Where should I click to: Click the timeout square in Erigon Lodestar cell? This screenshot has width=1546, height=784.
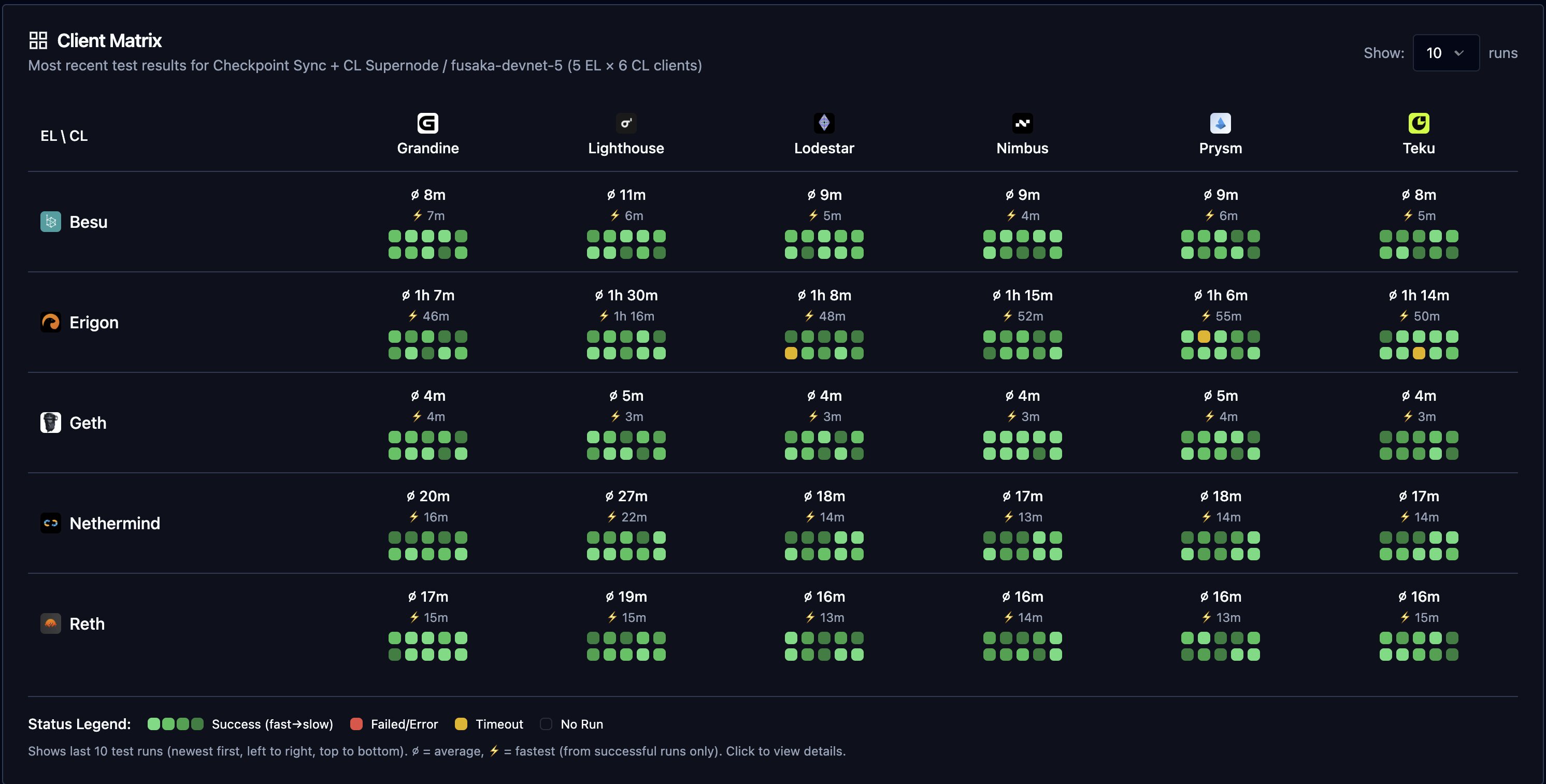point(791,353)
